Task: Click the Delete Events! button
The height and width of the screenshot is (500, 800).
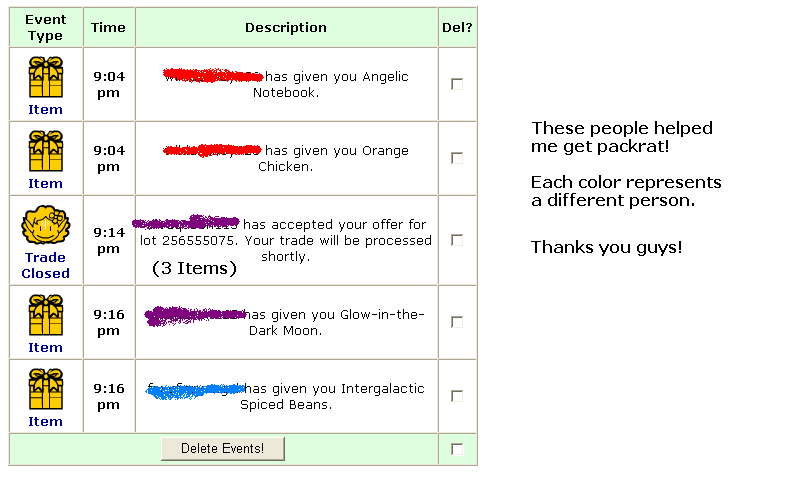Action: (223, 448)
